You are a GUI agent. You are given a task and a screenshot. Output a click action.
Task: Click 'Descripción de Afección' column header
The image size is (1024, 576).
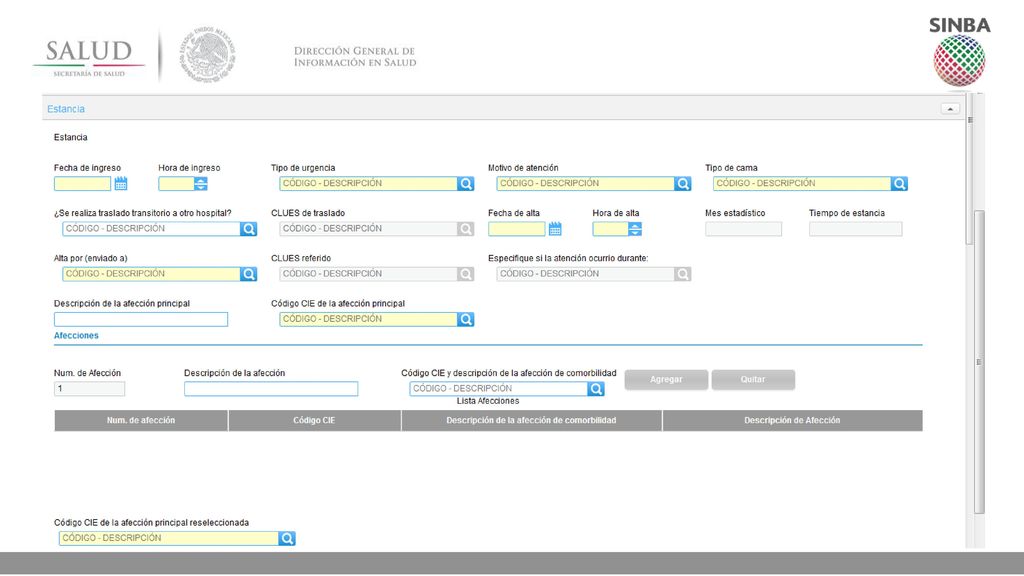792,421
